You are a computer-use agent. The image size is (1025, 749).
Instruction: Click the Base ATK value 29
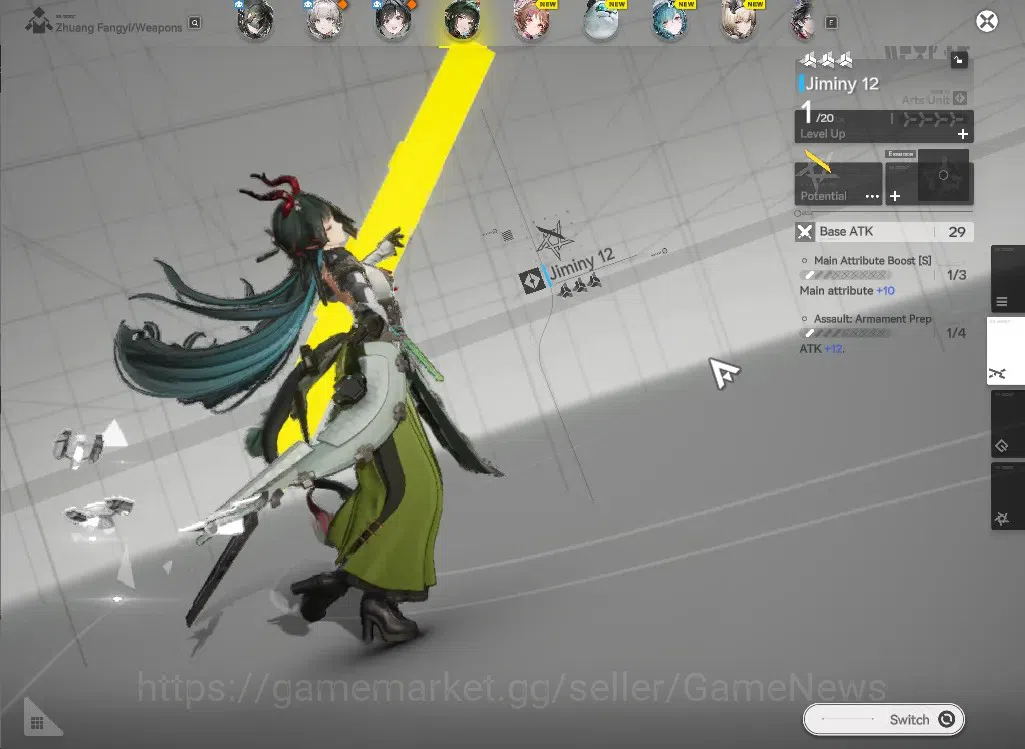pyautogui.click(x=957, y=232)
